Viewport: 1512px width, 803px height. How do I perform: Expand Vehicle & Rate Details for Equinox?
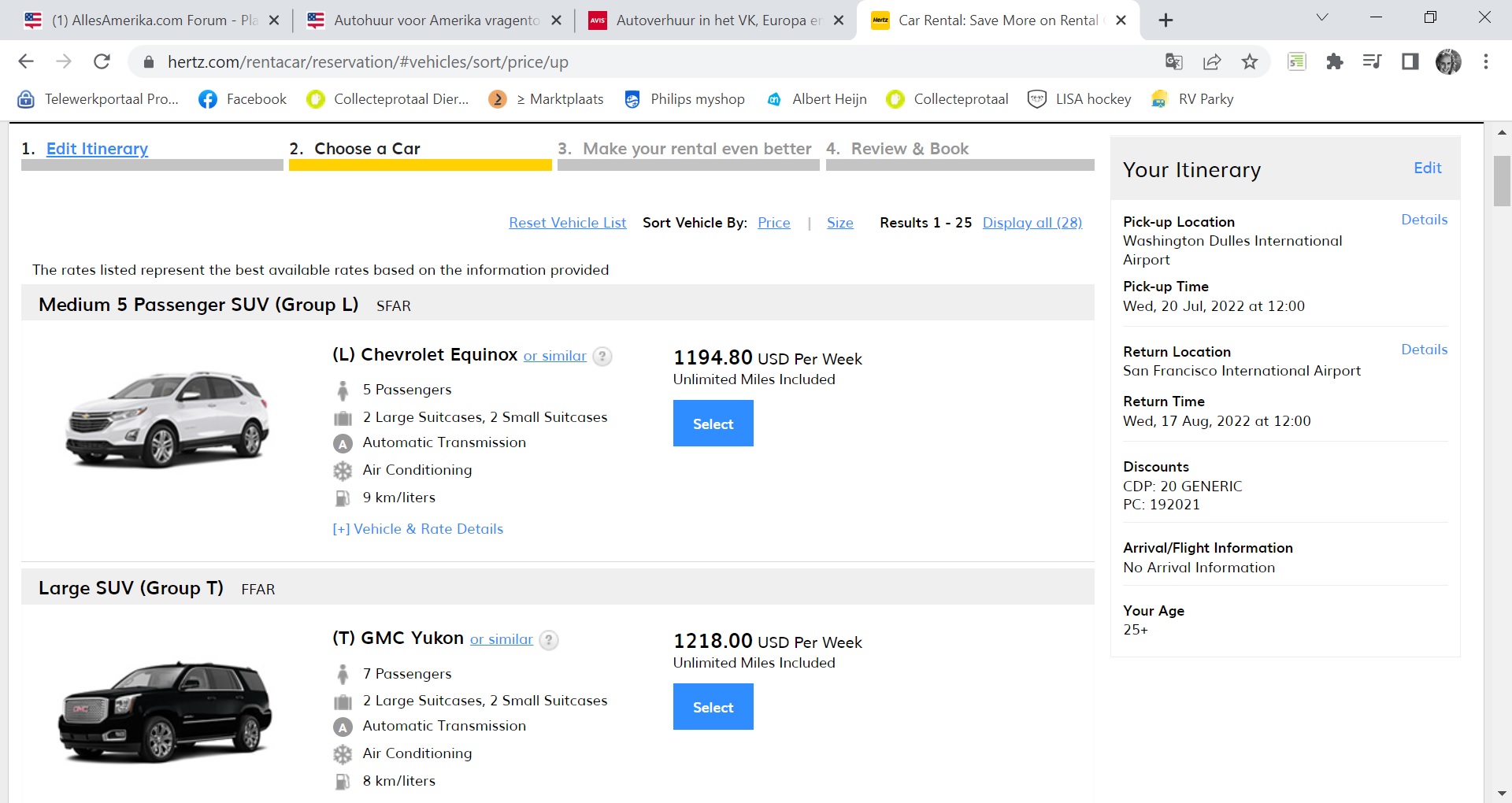pyautogui.click(x=417, y=529)
